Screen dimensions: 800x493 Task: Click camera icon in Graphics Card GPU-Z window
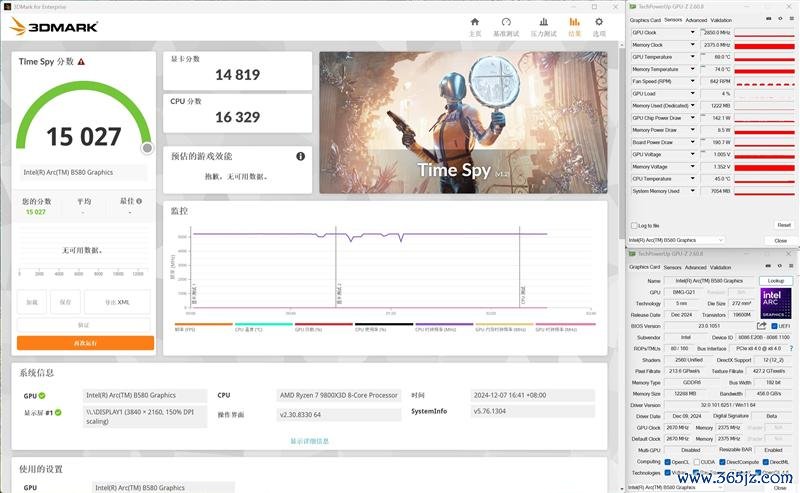[769, 266]
